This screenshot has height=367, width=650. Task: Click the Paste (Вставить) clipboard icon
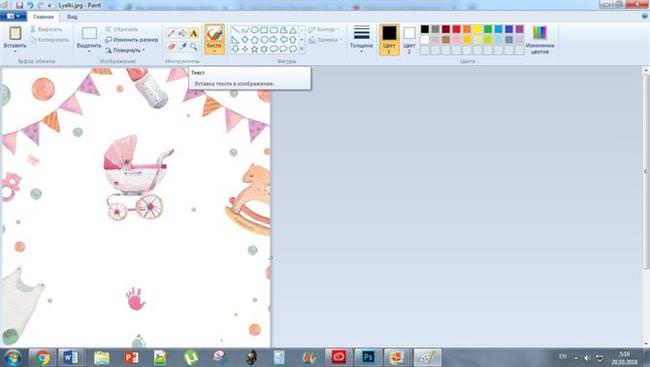[15, 33]
